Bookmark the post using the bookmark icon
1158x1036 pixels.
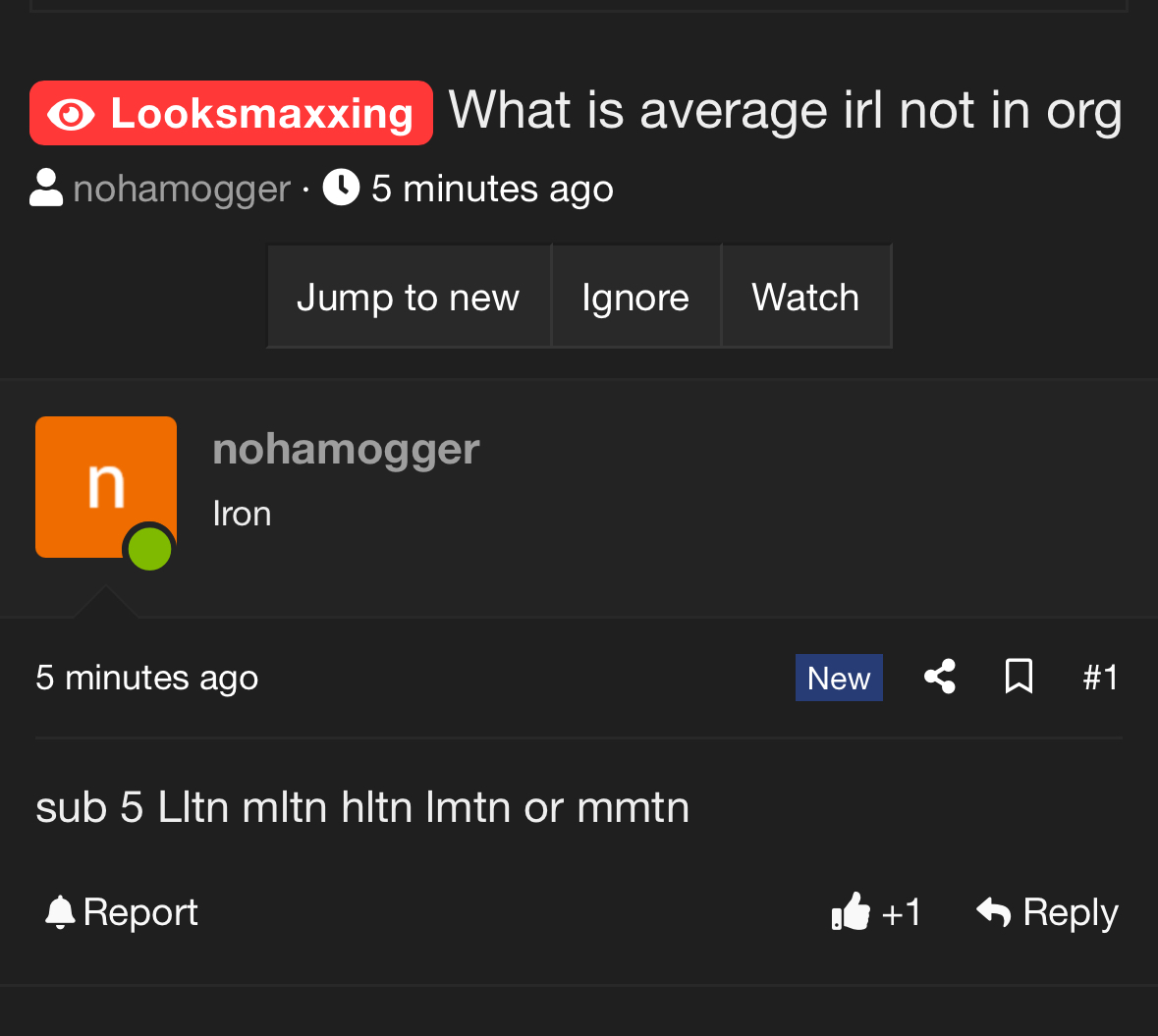click(x=1020, y=677)
